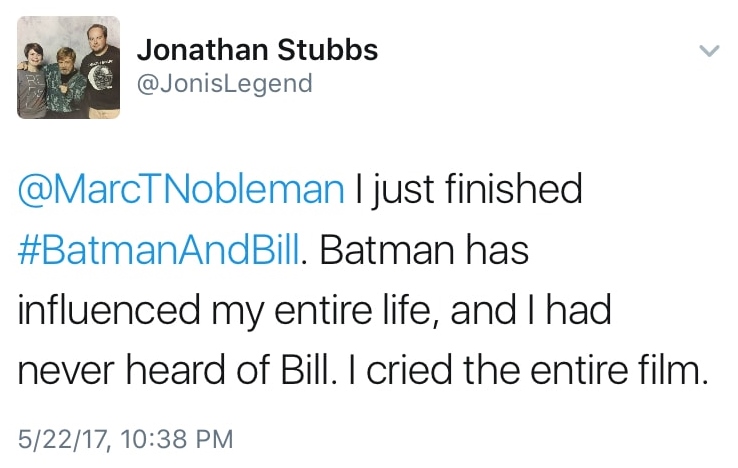
Task: Open Jonathan Stubbs' profile photo
Action: click(68, 67)
